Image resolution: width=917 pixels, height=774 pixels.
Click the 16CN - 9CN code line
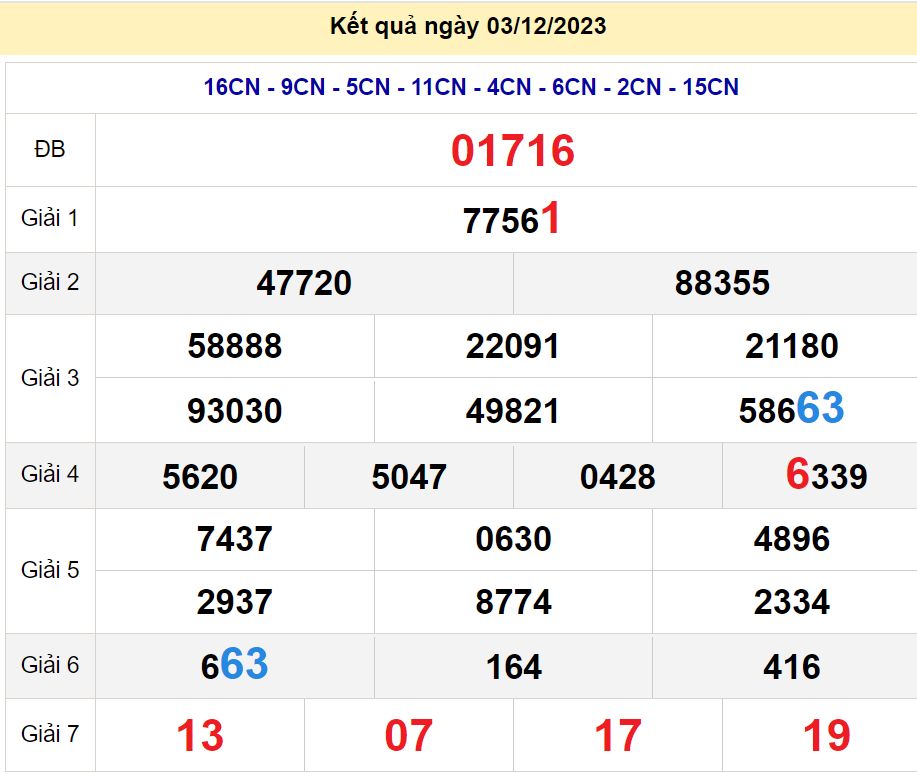click(471, 87)
